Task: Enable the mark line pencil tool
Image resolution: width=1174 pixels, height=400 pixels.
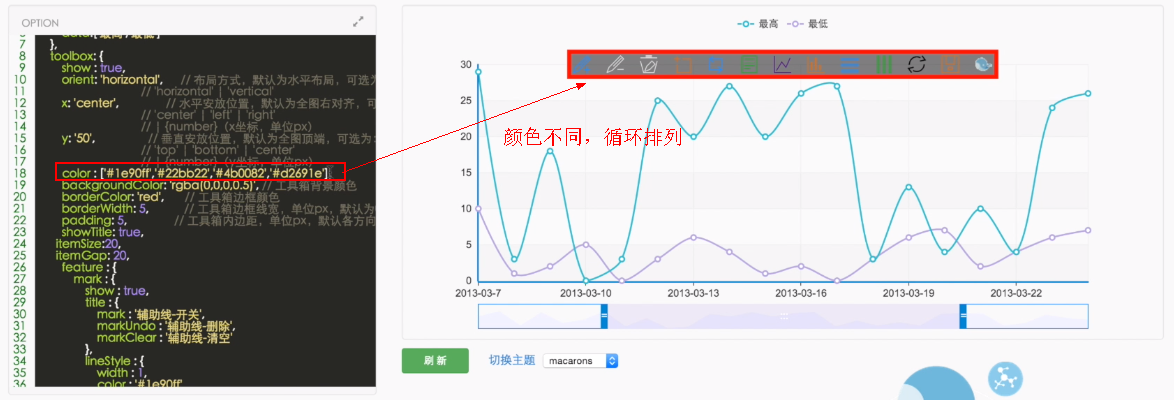Action: point(582,64)
